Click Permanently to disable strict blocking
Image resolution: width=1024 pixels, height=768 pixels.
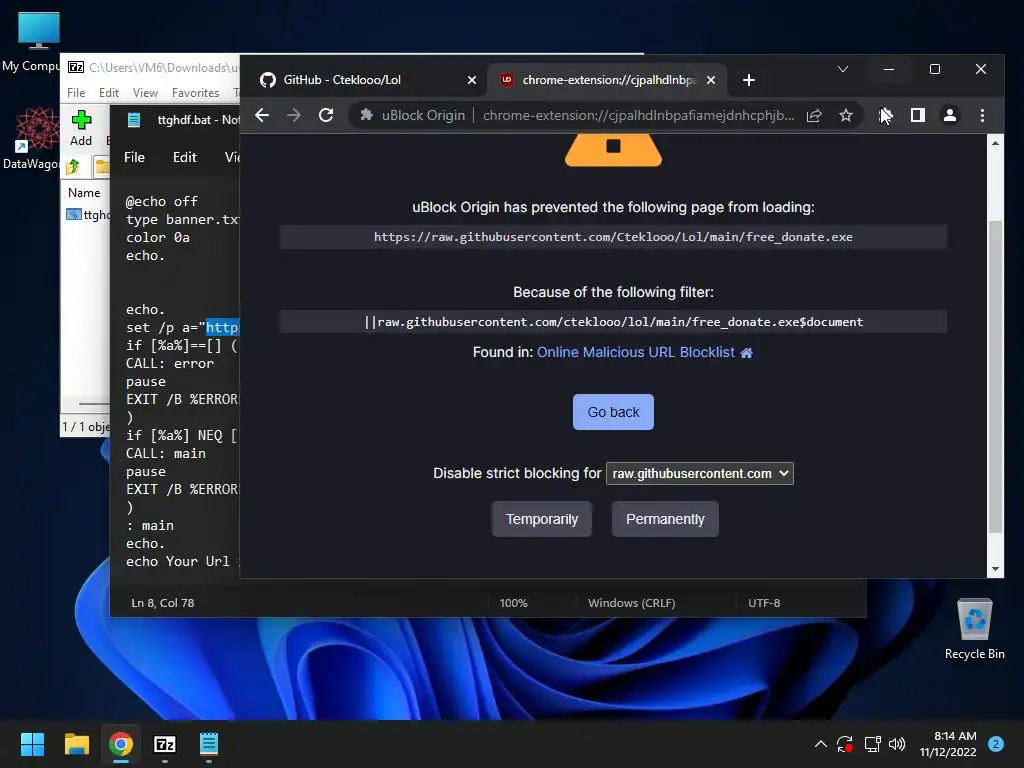665,519
